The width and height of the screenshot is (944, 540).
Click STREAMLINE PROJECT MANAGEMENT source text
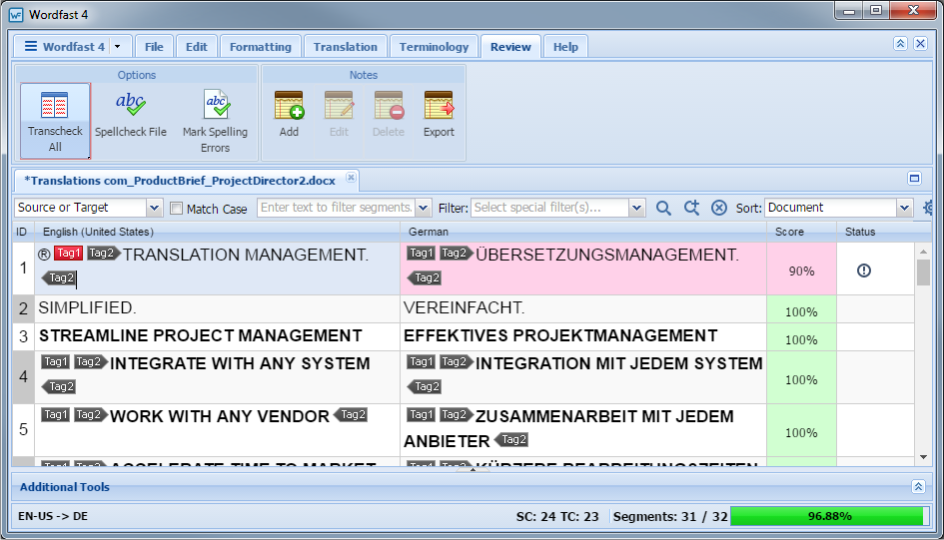click(x=200, y=335)
